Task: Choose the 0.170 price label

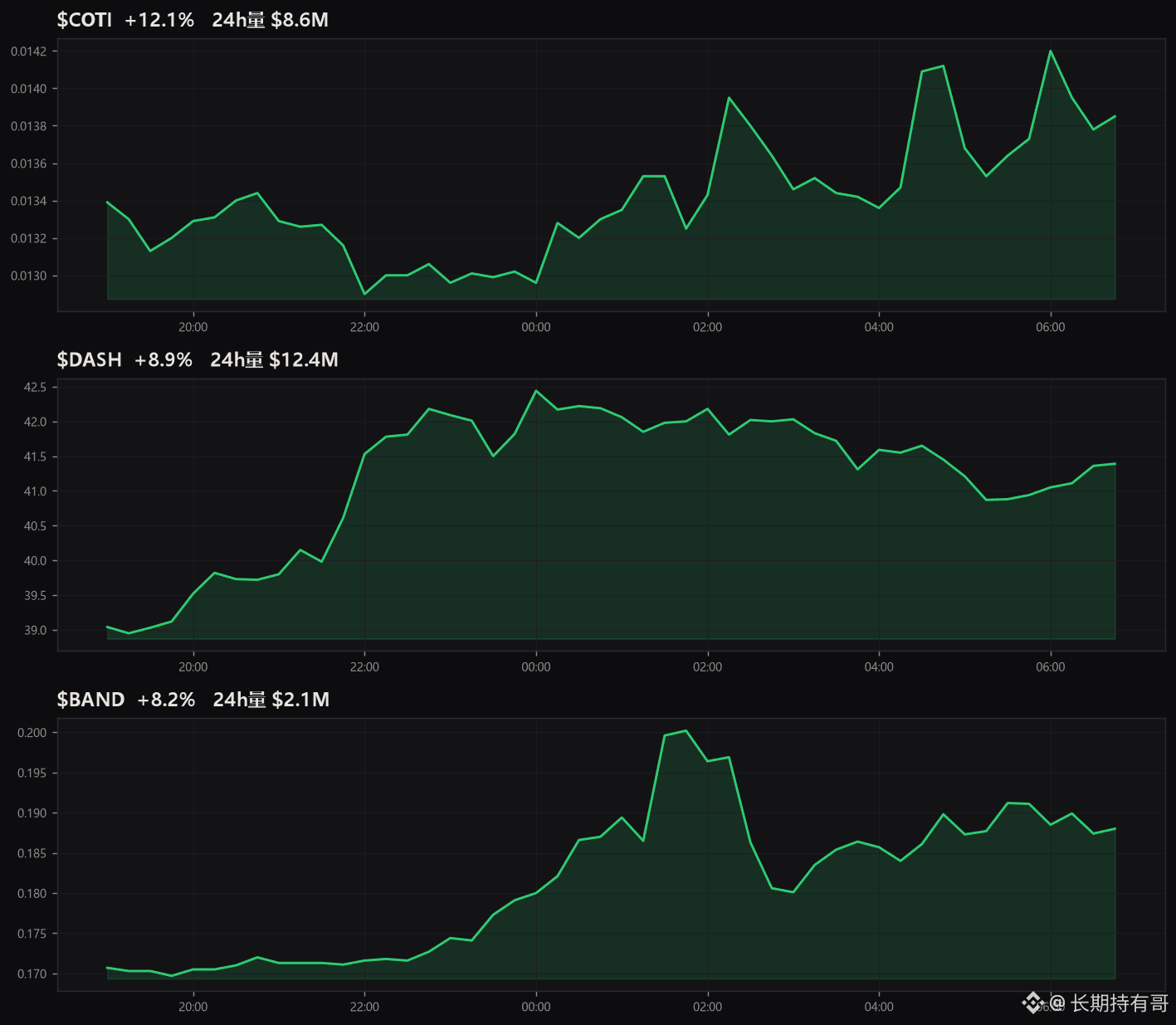Action: tap(32, 974)
